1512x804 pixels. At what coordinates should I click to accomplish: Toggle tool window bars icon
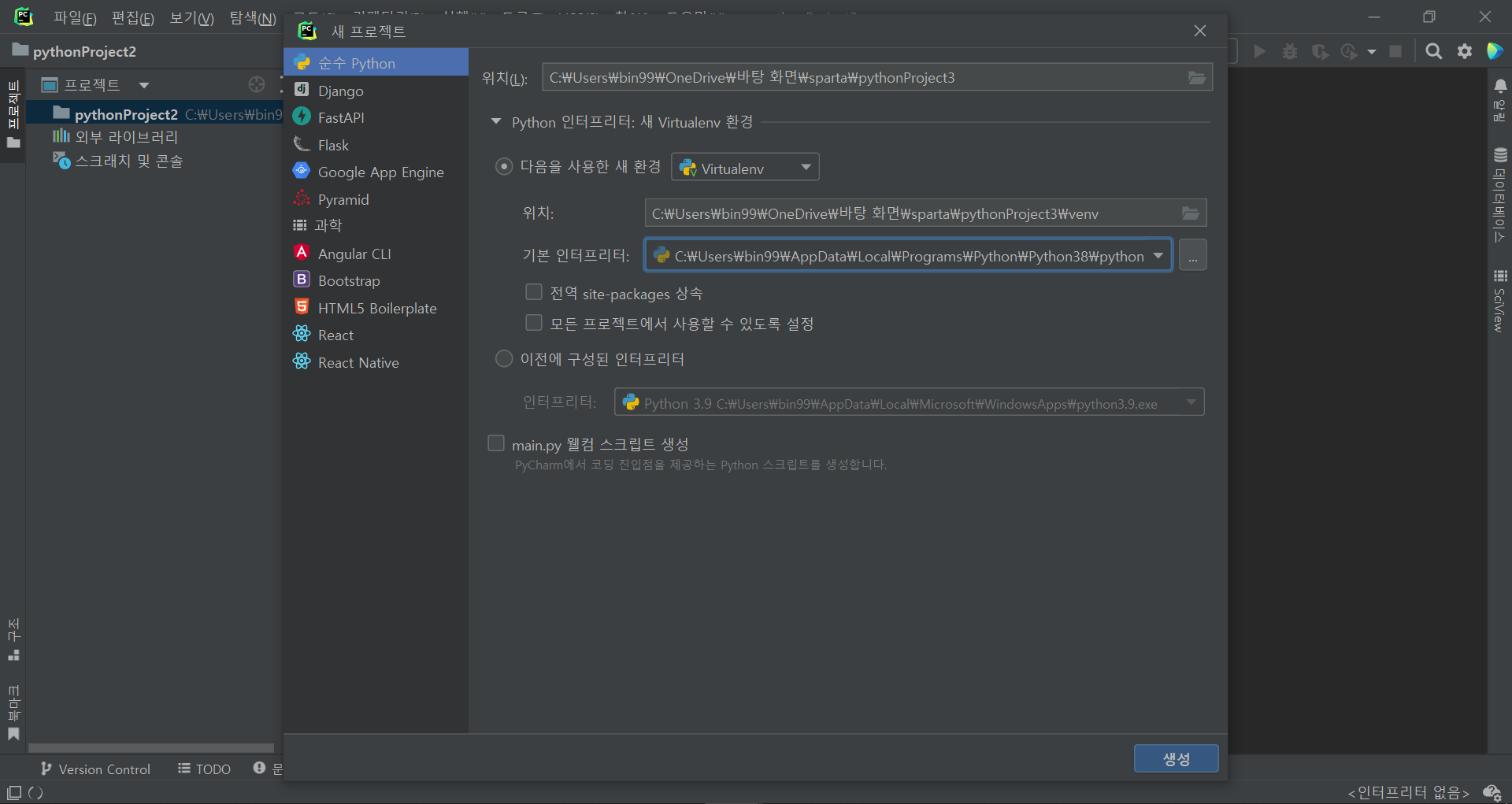(x=14, y=792)
